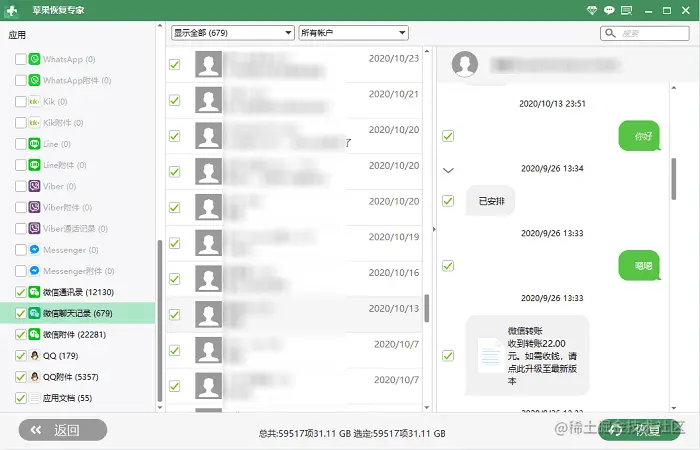Enable the Viber checkbox
Image resolution: width=700 pixels, height=450 pixels.
pyautogui.click(x=21, y=186)
